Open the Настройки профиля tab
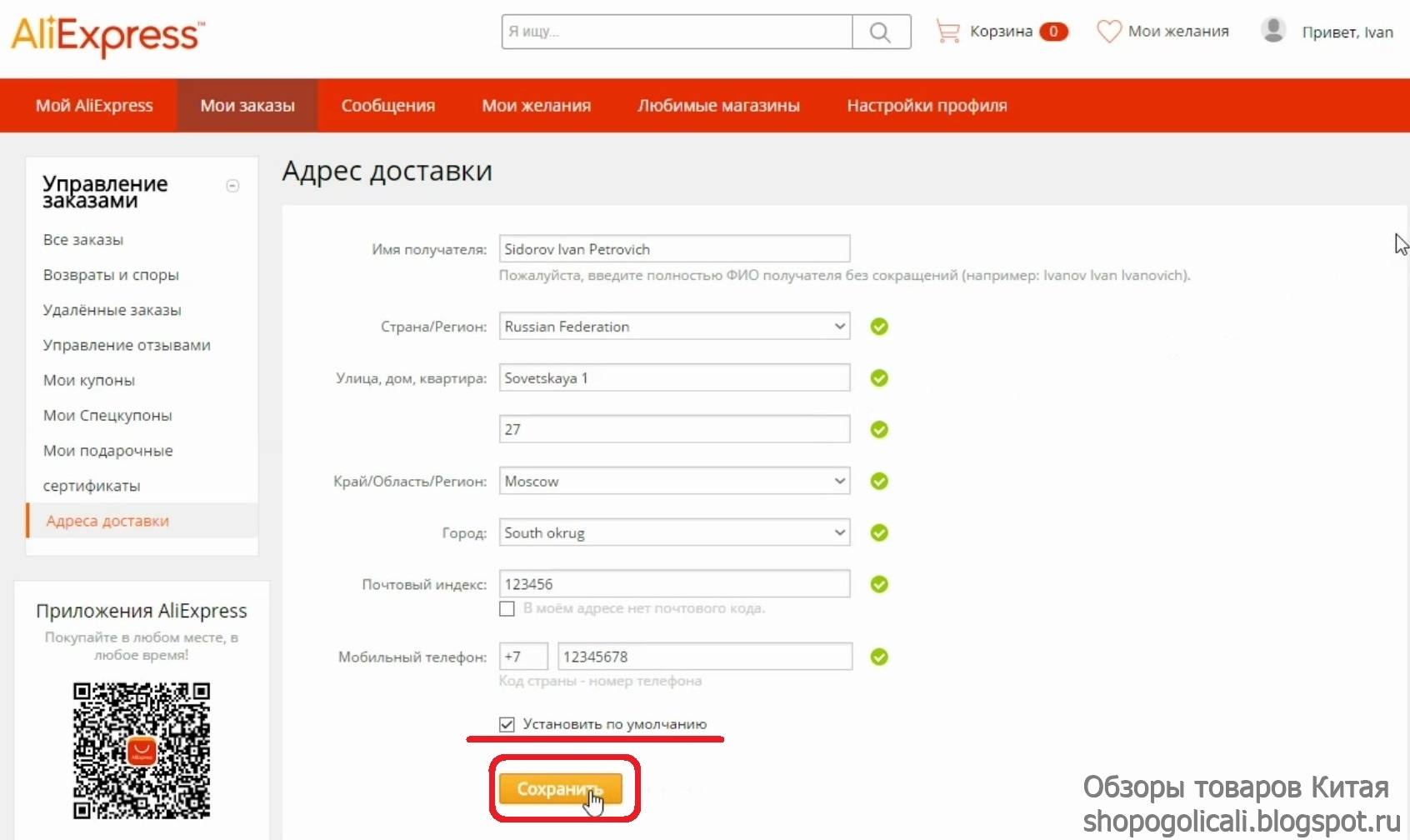The height and width of the screenshot is (840, 1410). click(x=927, y=106)
